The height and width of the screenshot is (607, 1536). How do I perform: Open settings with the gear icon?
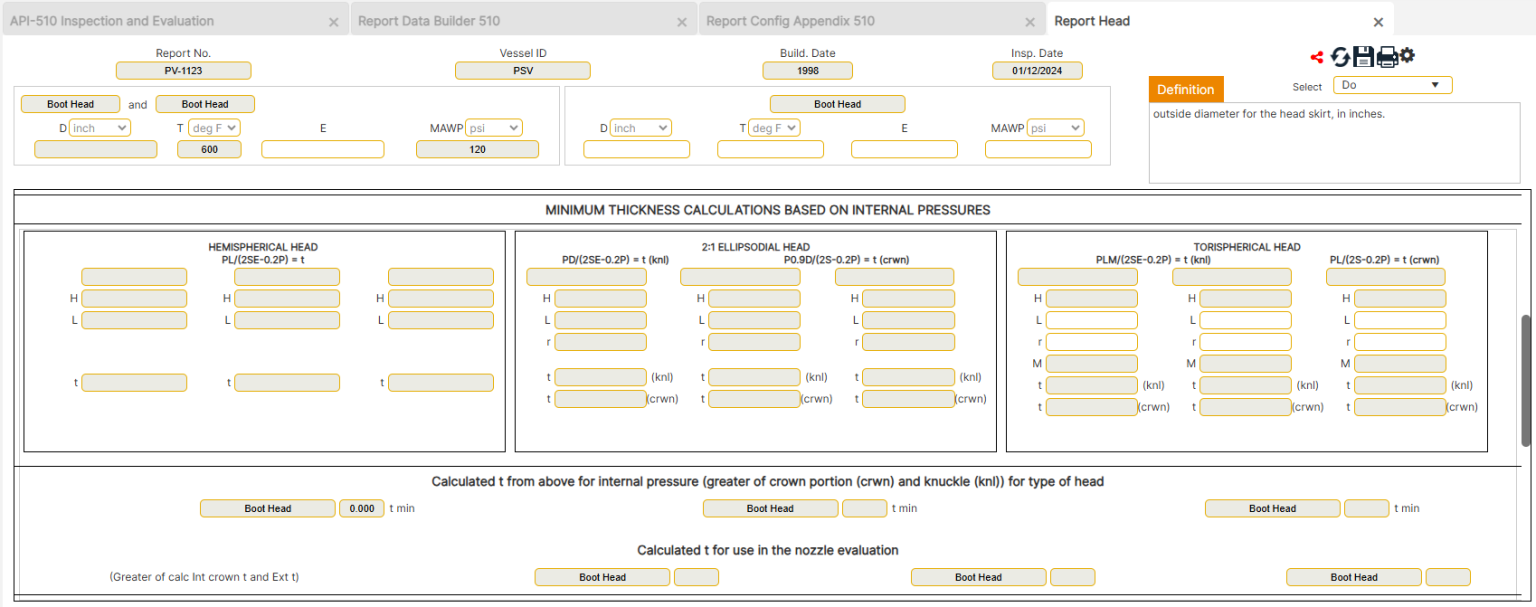pos(1407,57)
